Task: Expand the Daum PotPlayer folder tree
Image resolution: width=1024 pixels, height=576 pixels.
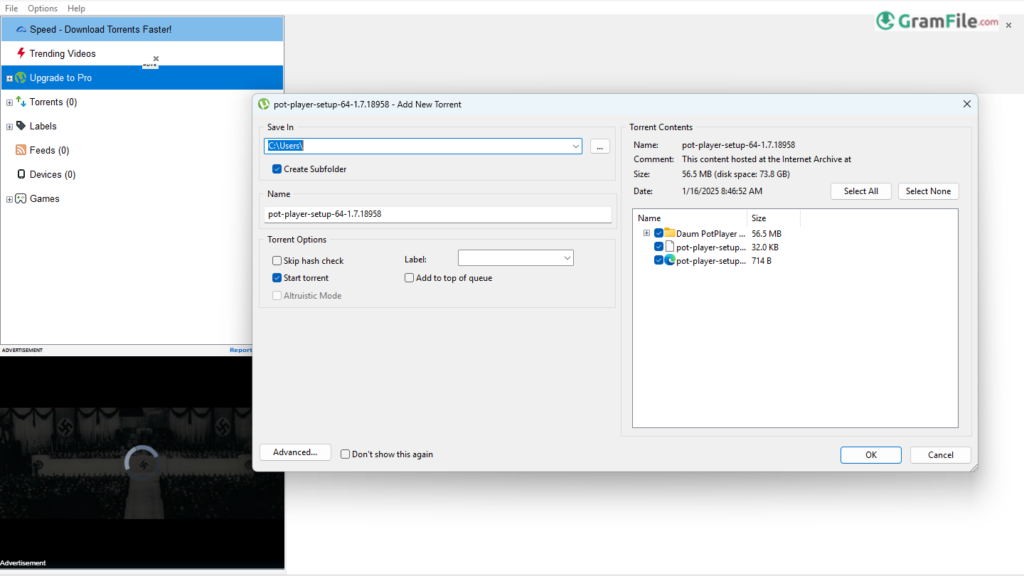Action: pos(647,233)
